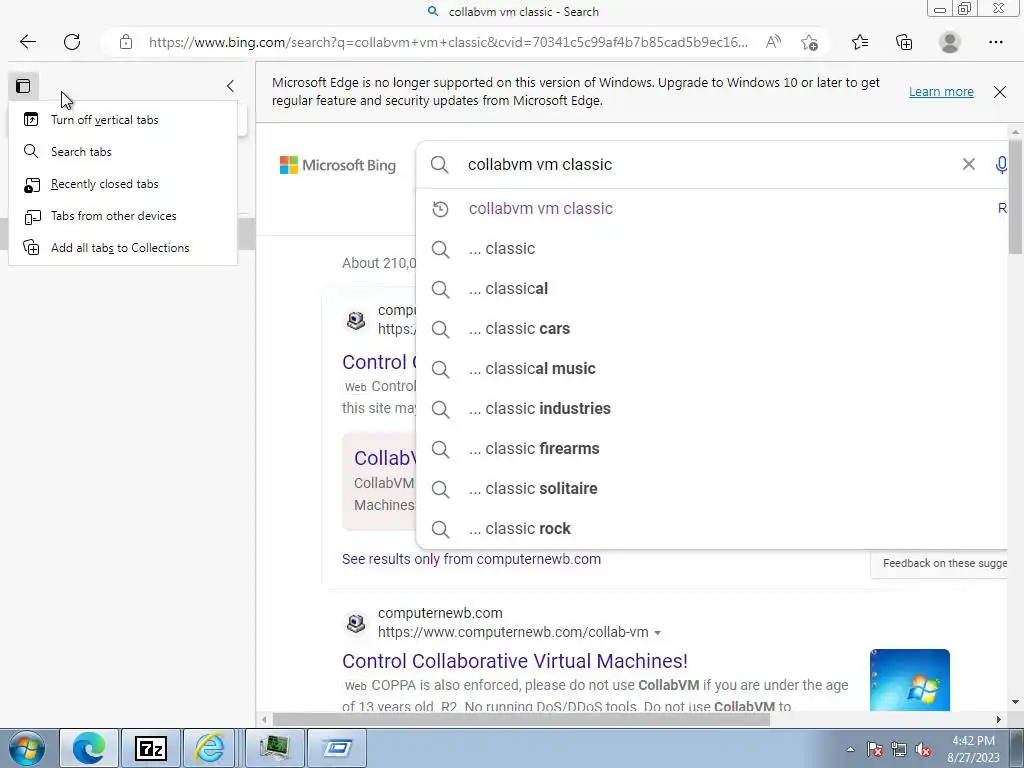
Task: View site info via the padlock icon
Action: 126,42
